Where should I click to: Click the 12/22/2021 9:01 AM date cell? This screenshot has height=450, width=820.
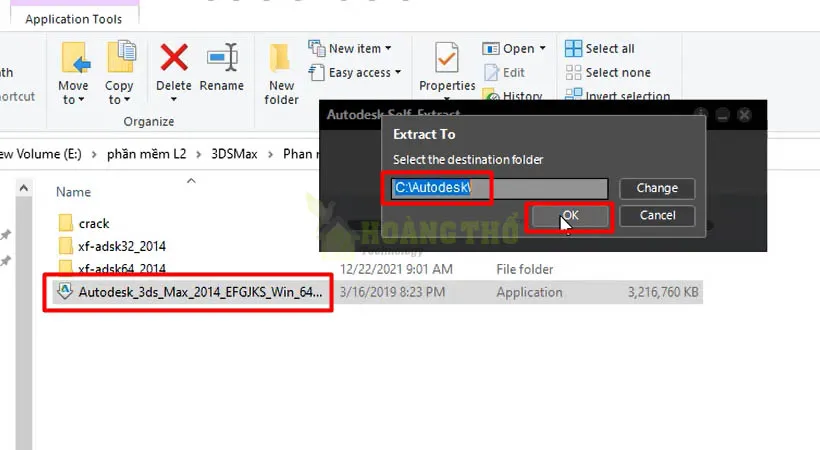pyautogui.click(x=396, y=269)
